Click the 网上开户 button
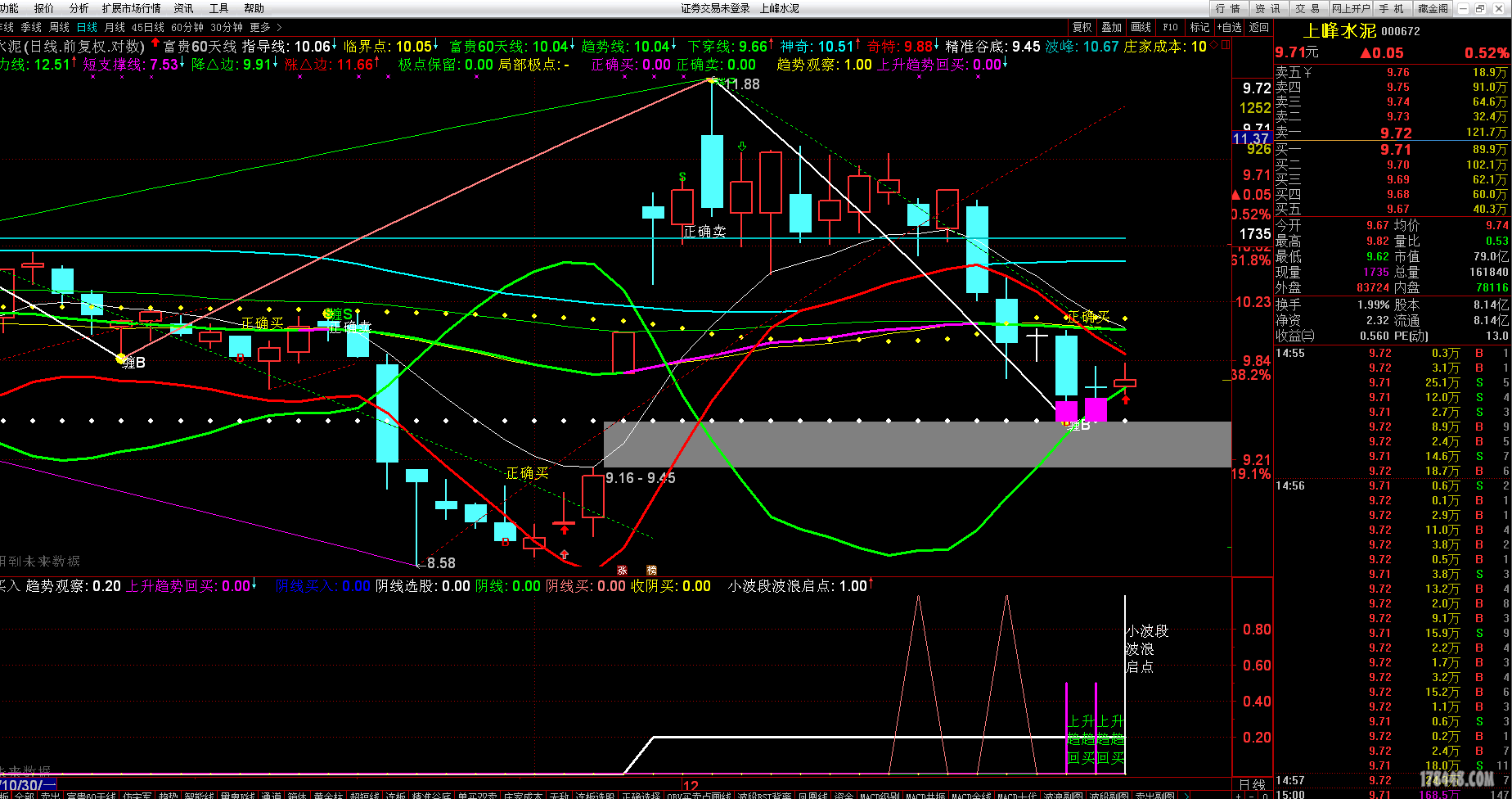Viewport: 1512px width, 799px height. [1351, 8]
